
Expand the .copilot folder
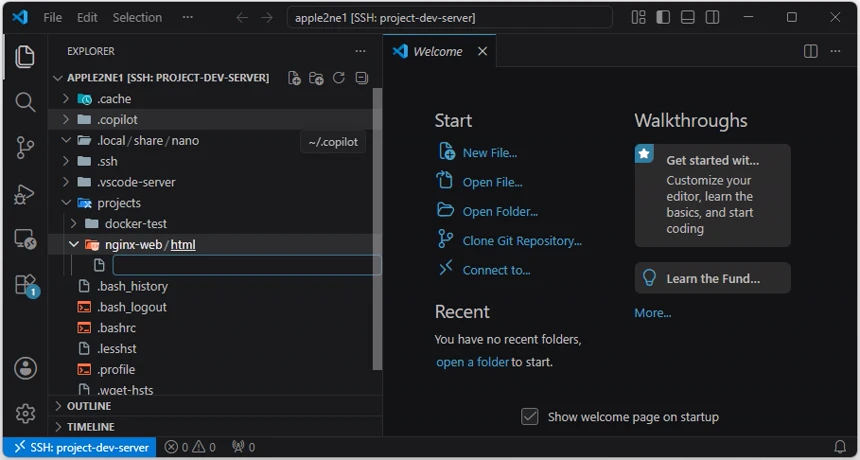[66, 120]
